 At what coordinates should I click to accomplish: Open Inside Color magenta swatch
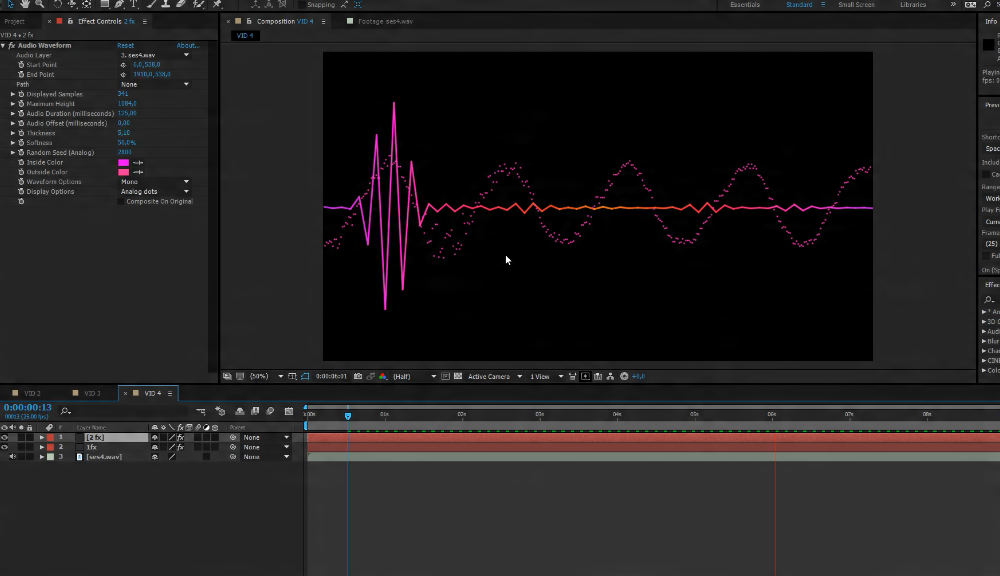pos(124,163)
